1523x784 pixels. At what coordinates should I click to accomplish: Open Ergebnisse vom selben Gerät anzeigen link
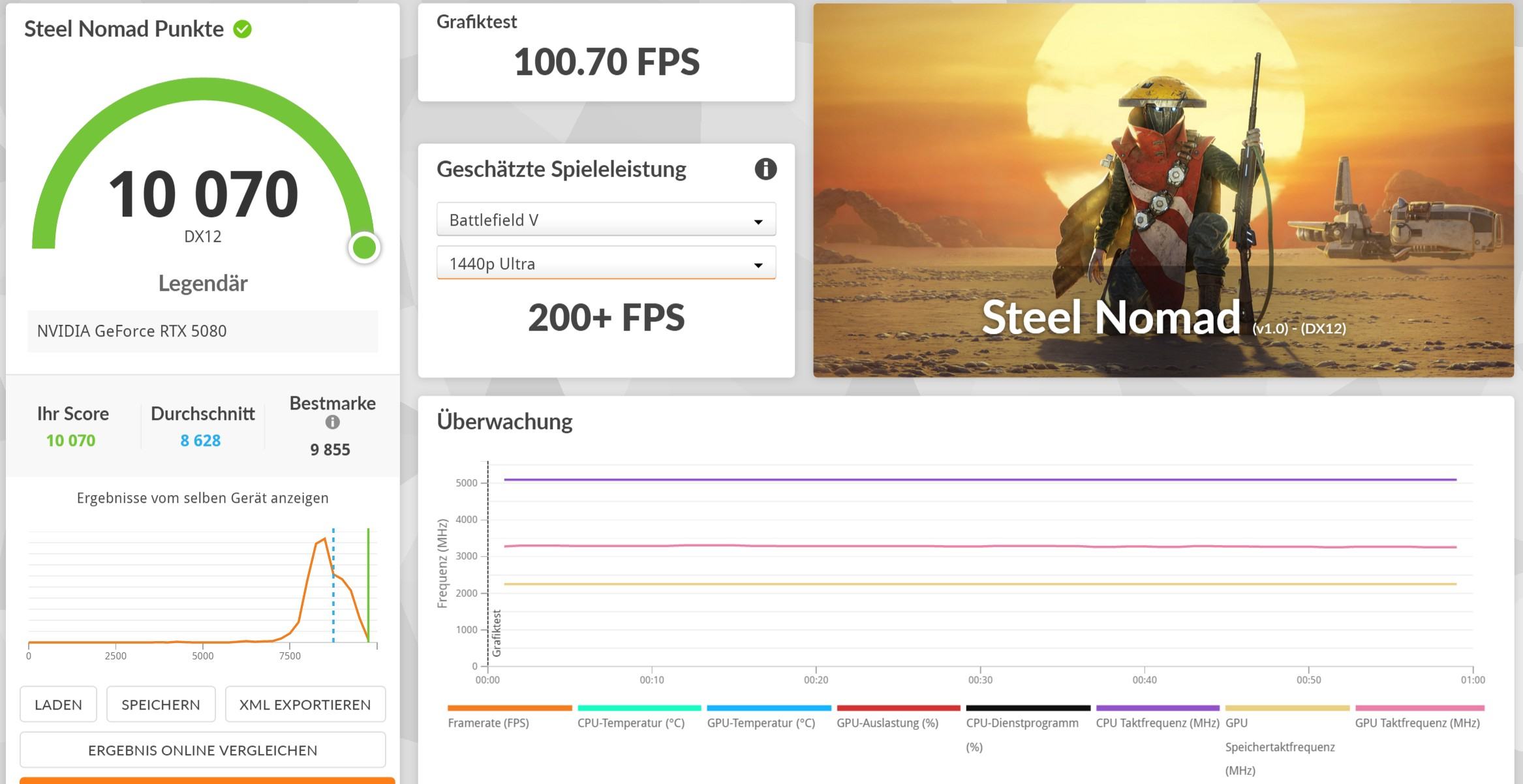202,498
